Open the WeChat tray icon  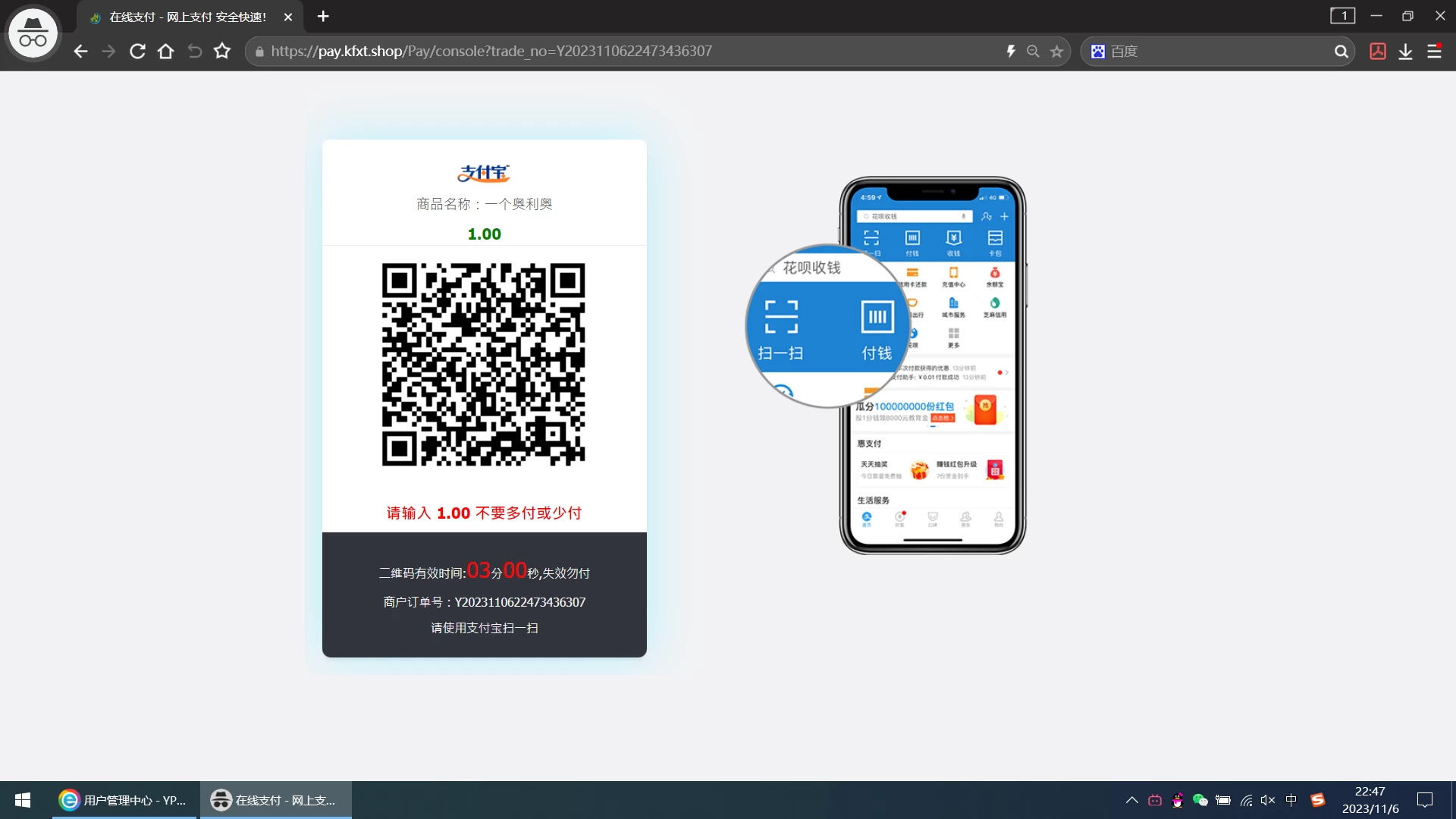click(1200, 800)
